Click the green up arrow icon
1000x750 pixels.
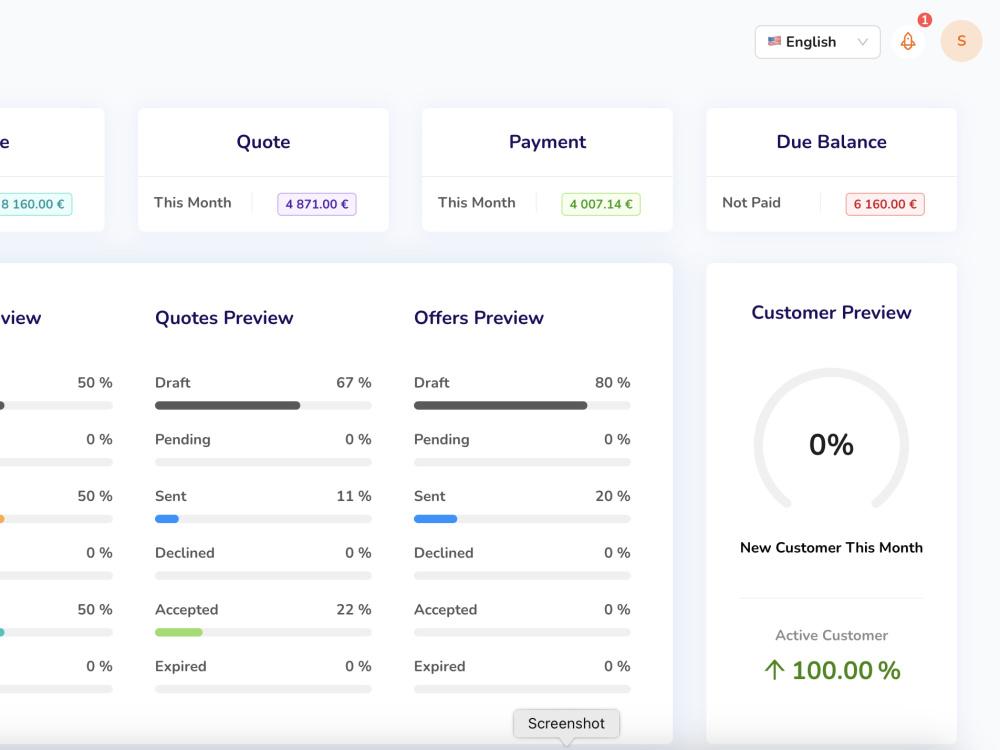pos(774,670)
